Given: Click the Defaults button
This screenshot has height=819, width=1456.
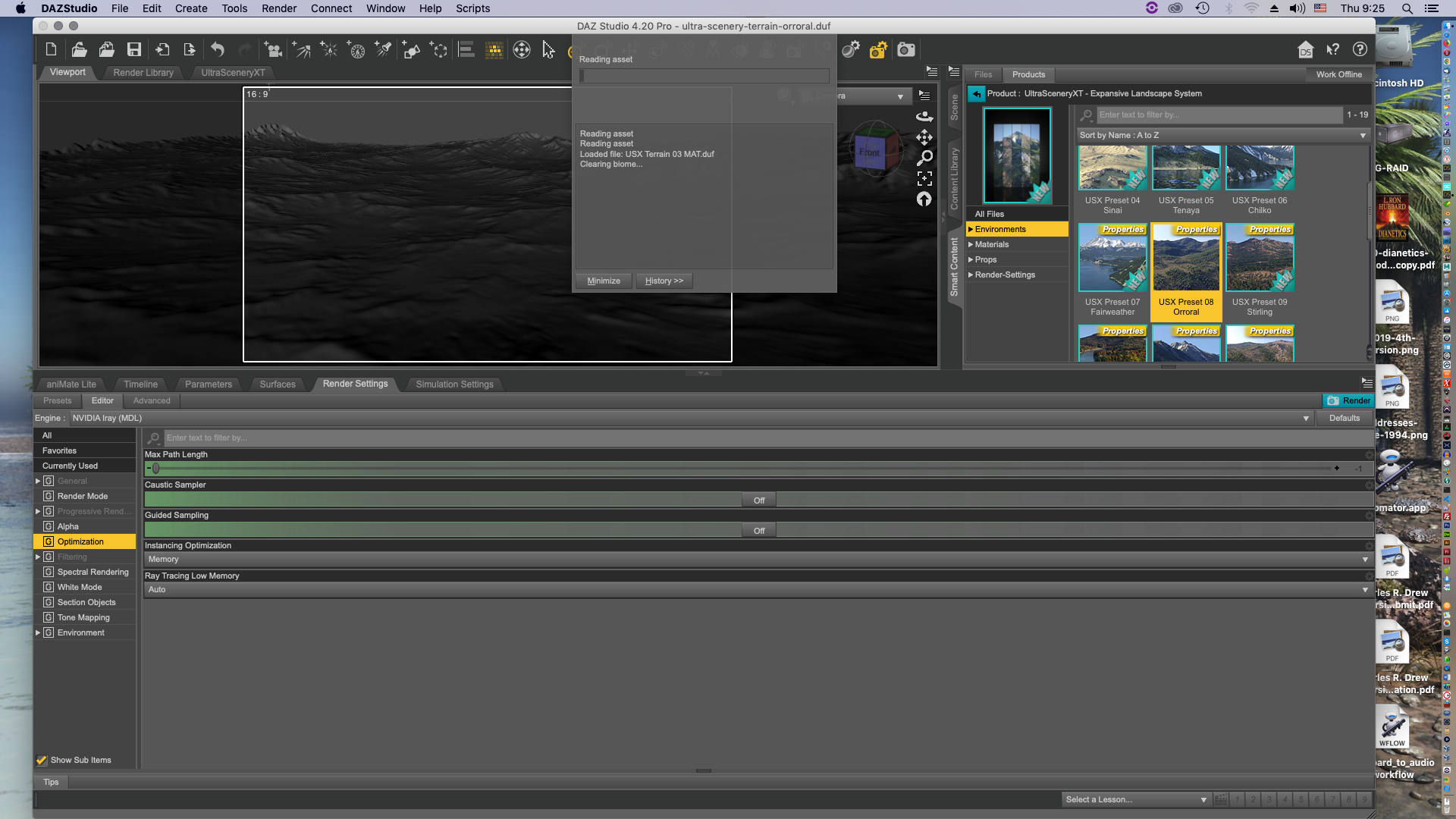Looking at the screenshot, I should point(1344,419).
